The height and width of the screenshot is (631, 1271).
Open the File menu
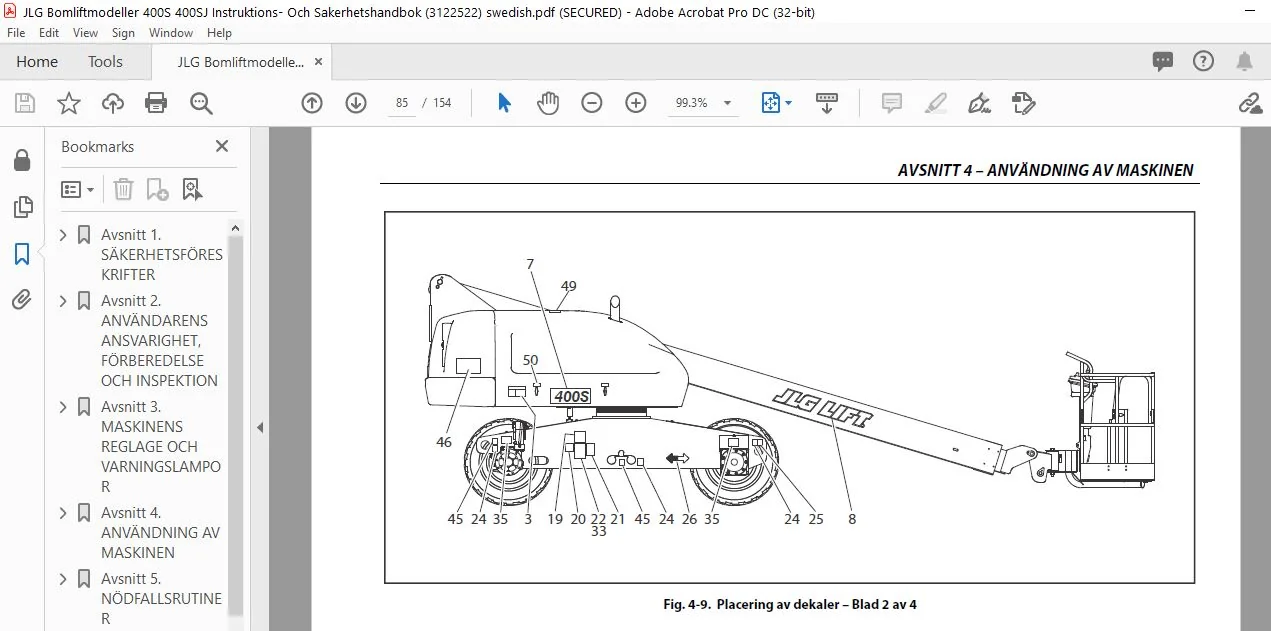[x=16, y=33]
